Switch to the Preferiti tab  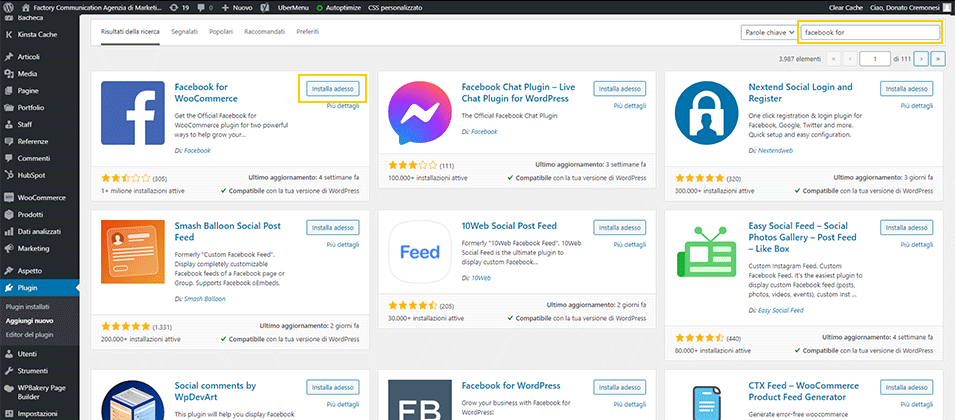pyautogui.click(x=308, y=31)
